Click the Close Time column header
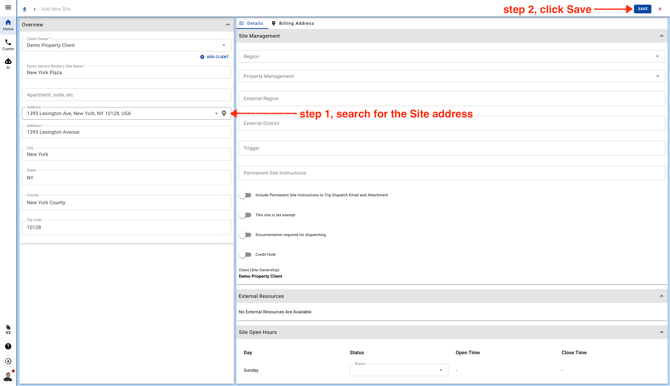Image resolution: width=670 pixels, height=386 pixels. click(x=574, y=353)
